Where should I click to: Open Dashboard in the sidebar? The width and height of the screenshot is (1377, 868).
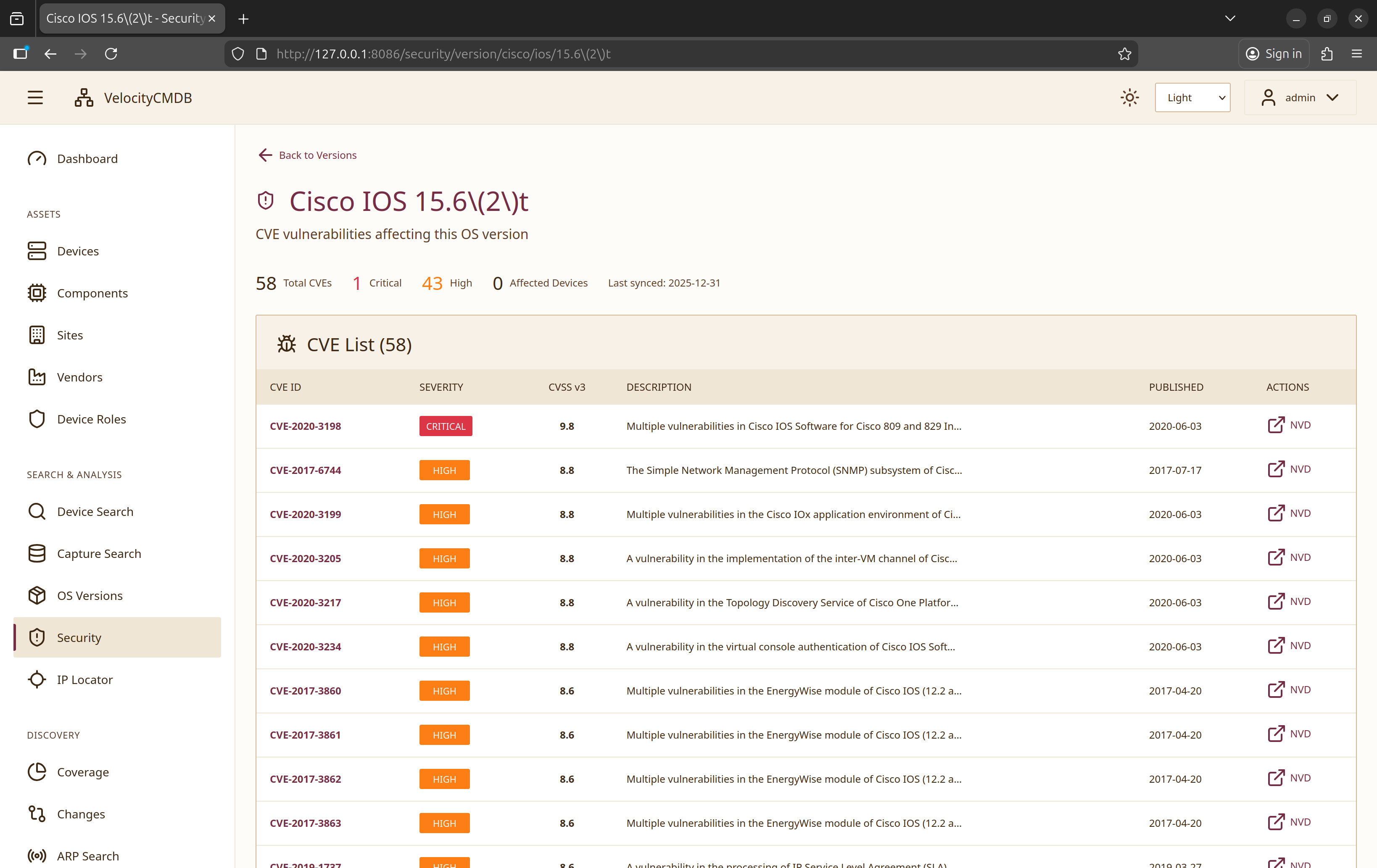click(x=117, y=158)
